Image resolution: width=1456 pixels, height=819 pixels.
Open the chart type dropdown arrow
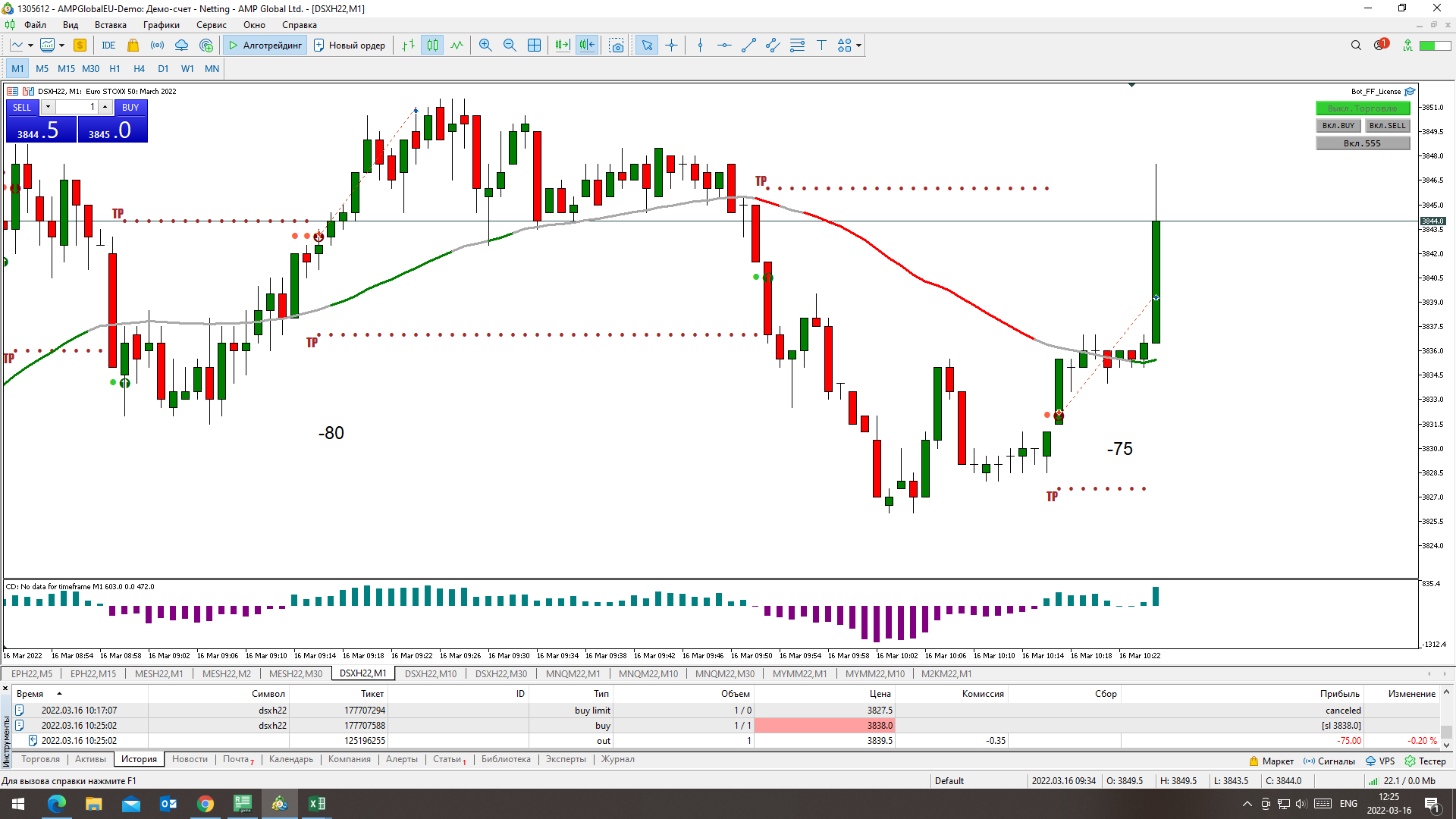coord(30,45)
